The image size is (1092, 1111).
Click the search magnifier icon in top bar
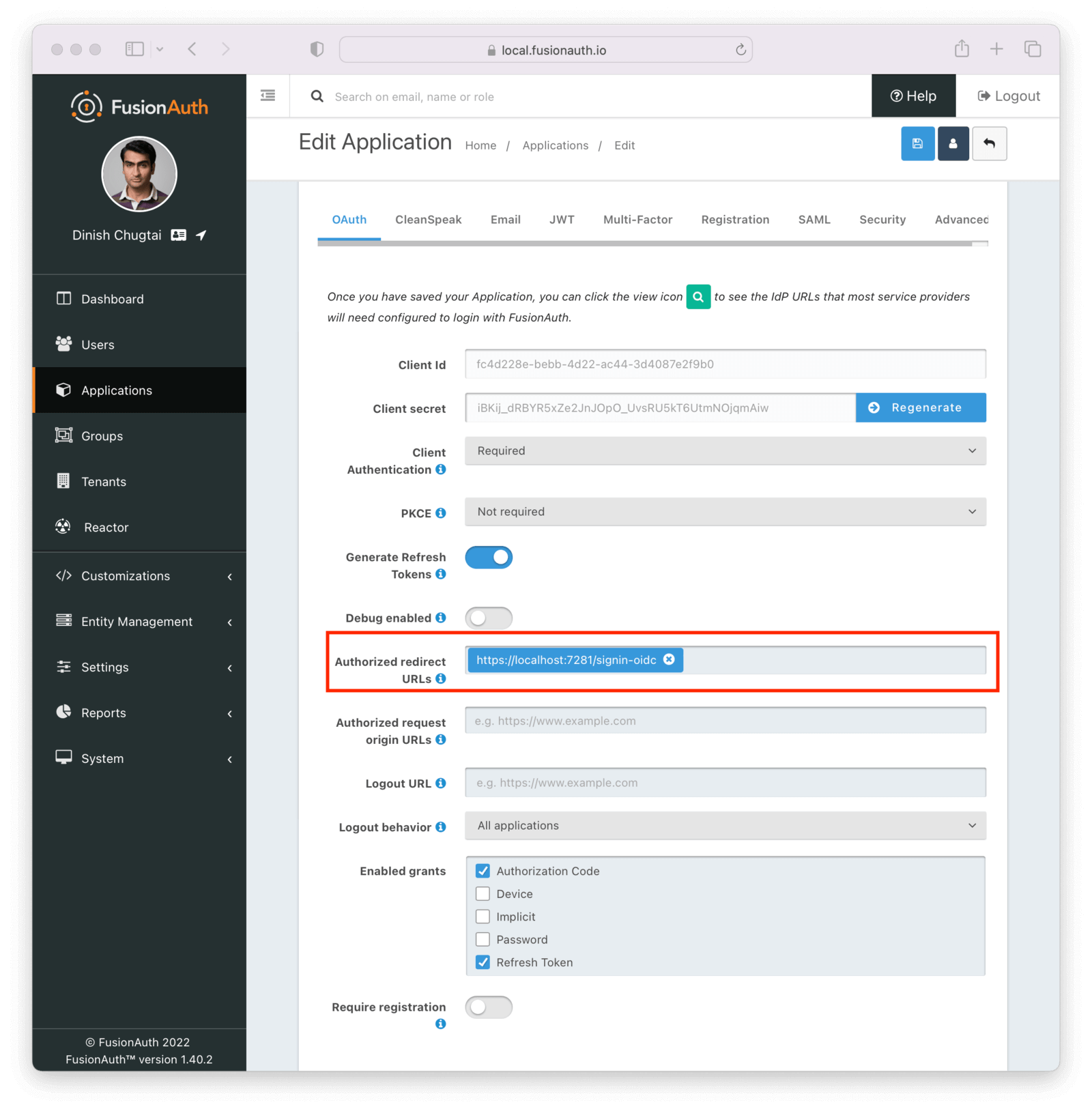point(317,96)
